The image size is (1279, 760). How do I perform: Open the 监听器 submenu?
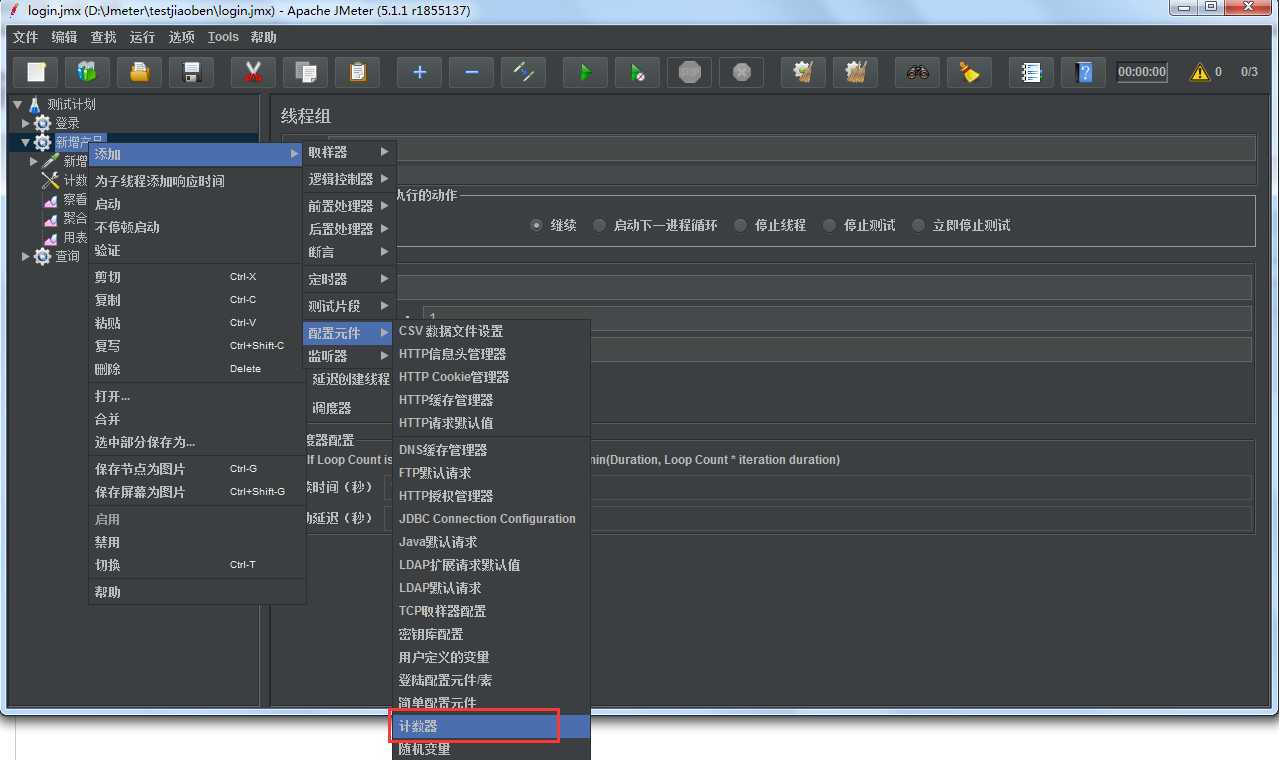[349, 356]
